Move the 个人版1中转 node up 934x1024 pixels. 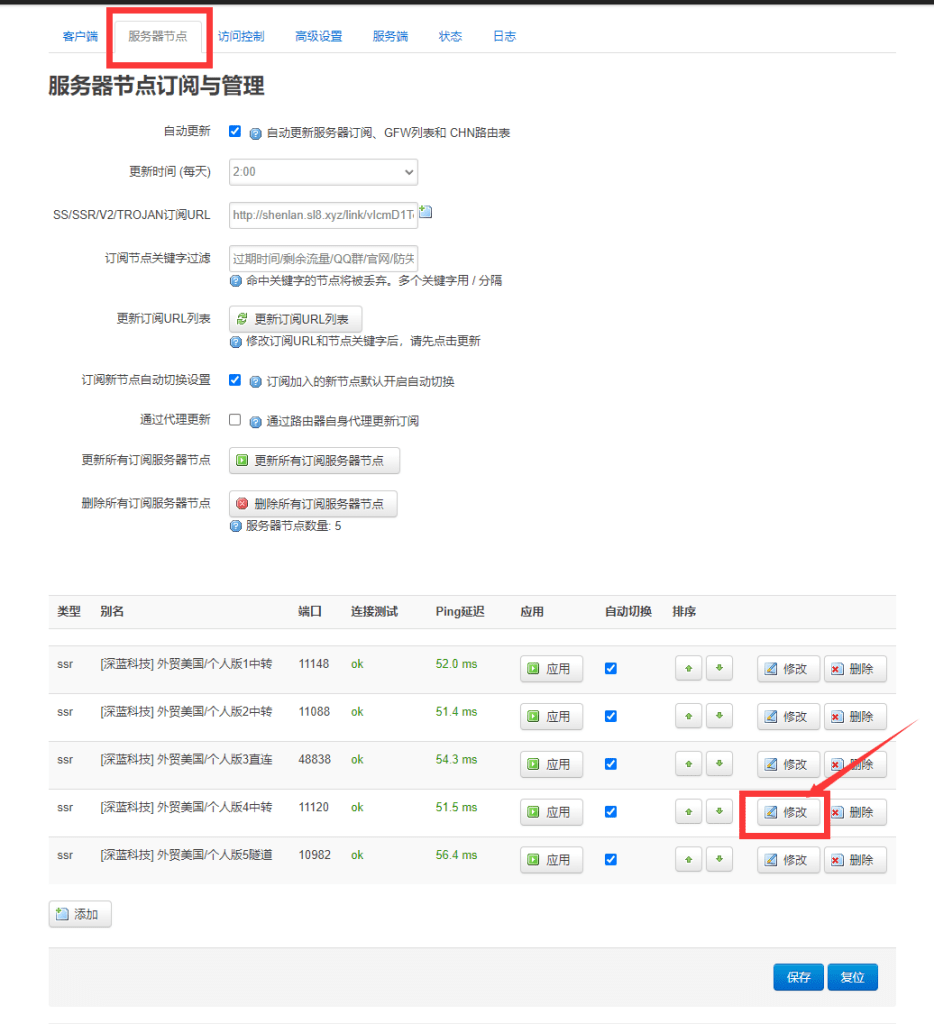[x=688, y=669]
